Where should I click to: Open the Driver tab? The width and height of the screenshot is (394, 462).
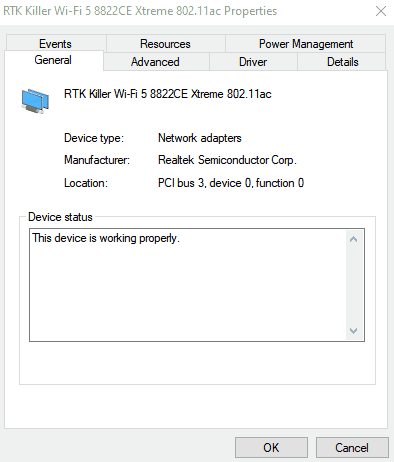coord(253,62)
